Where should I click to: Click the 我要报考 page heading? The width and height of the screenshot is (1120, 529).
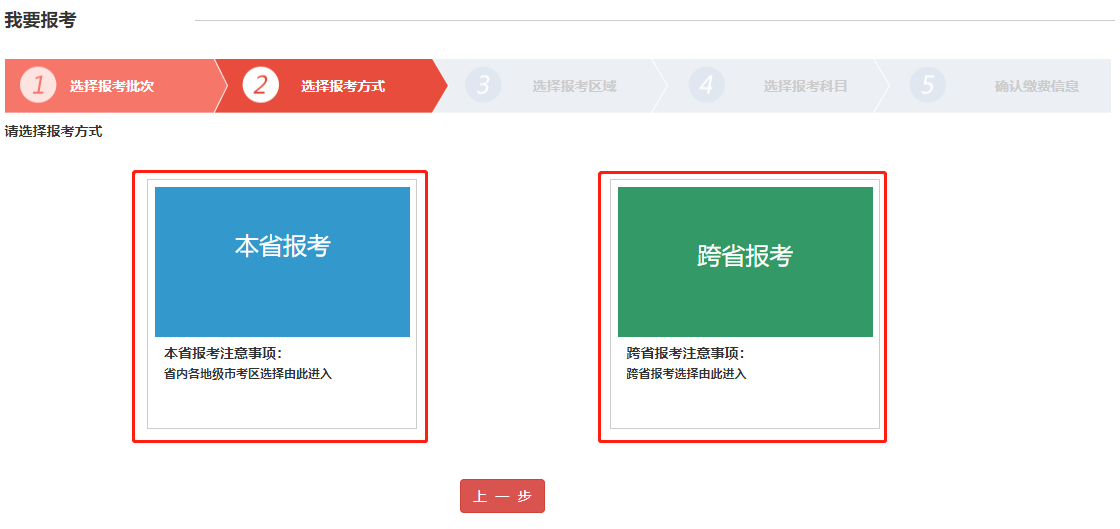pyautogui.click(x=40, y=20)
